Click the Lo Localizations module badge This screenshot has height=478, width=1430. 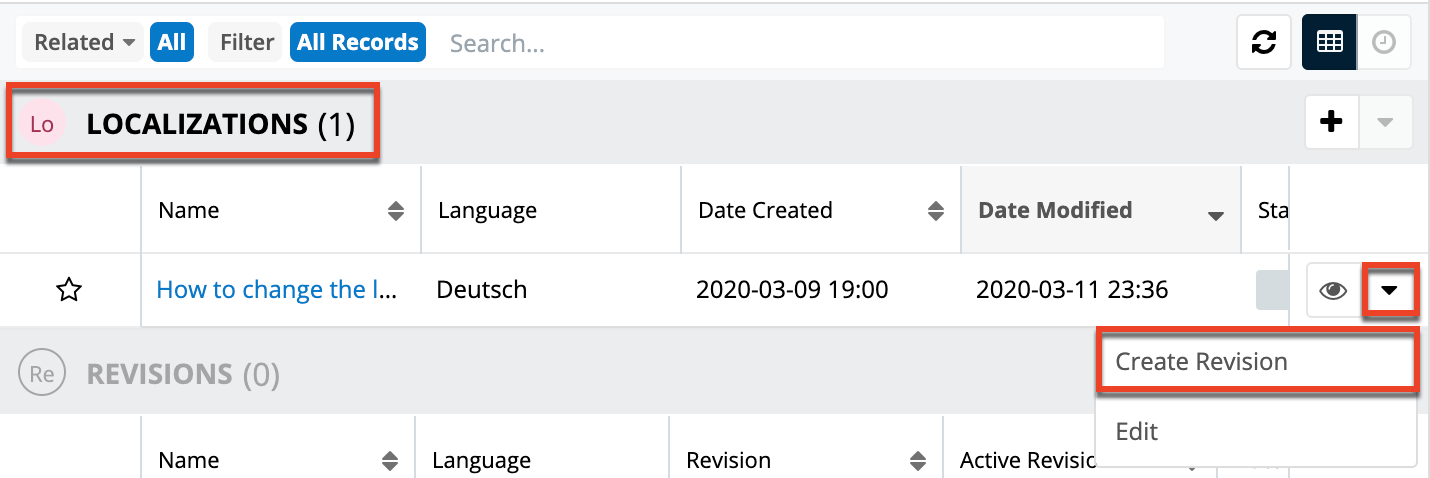click(42, 124)
